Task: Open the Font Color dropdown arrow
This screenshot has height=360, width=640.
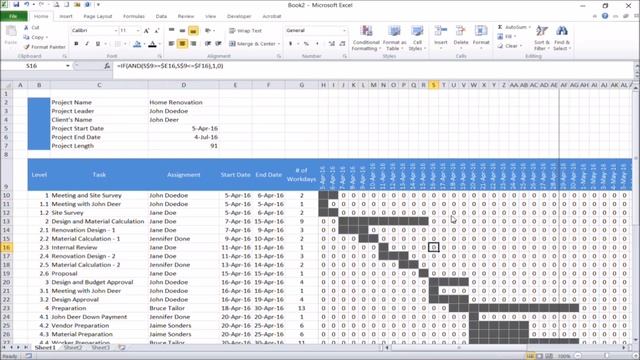Action: tap(159, 44)
